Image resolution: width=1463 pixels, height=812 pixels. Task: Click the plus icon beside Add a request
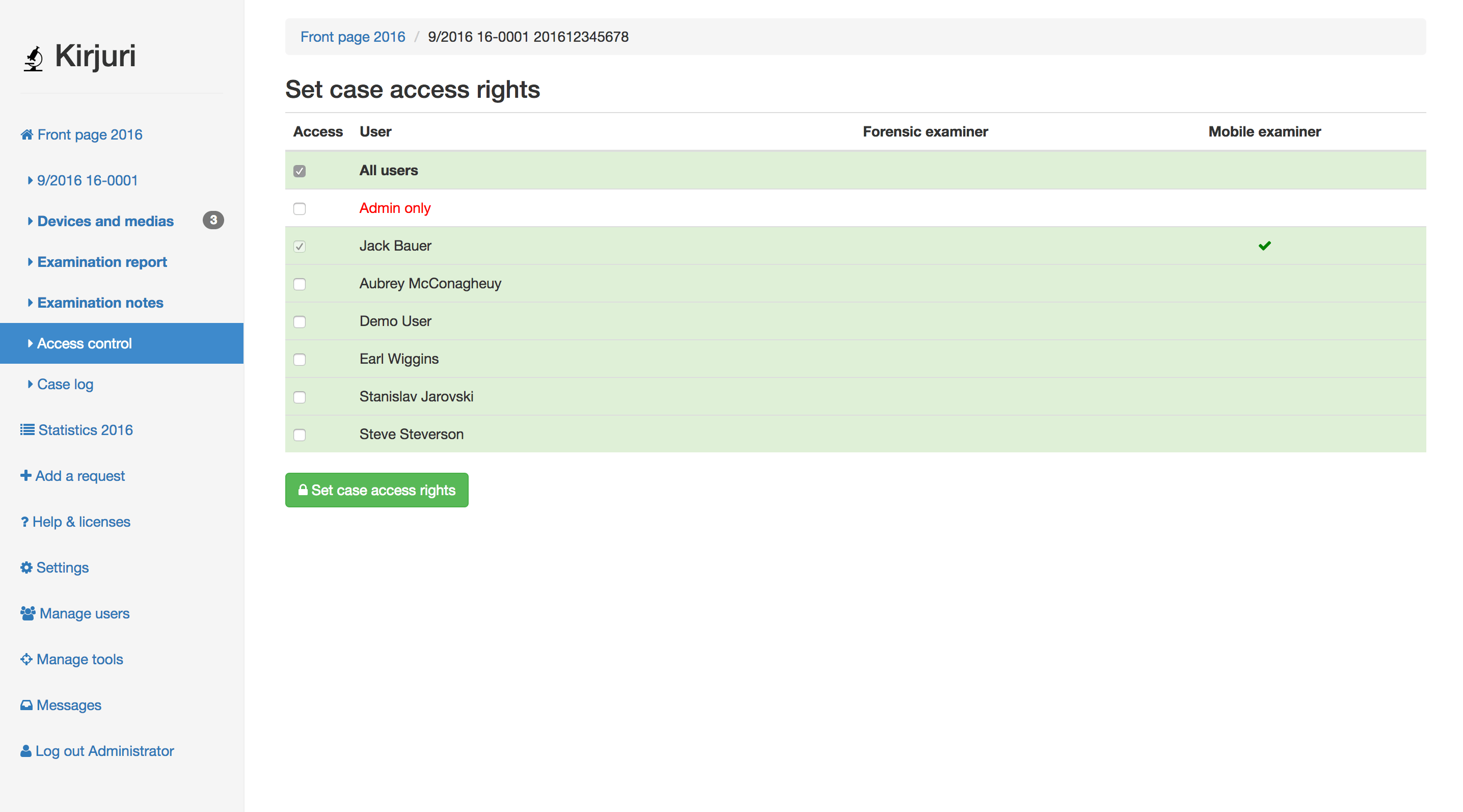[25, 475]
